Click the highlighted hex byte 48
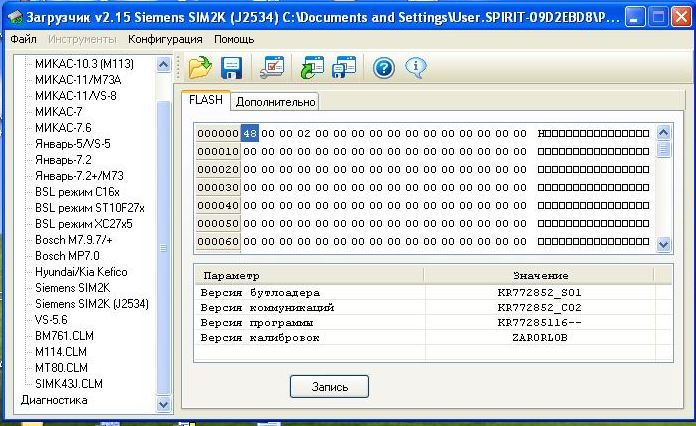 click(x=250, y=133)
